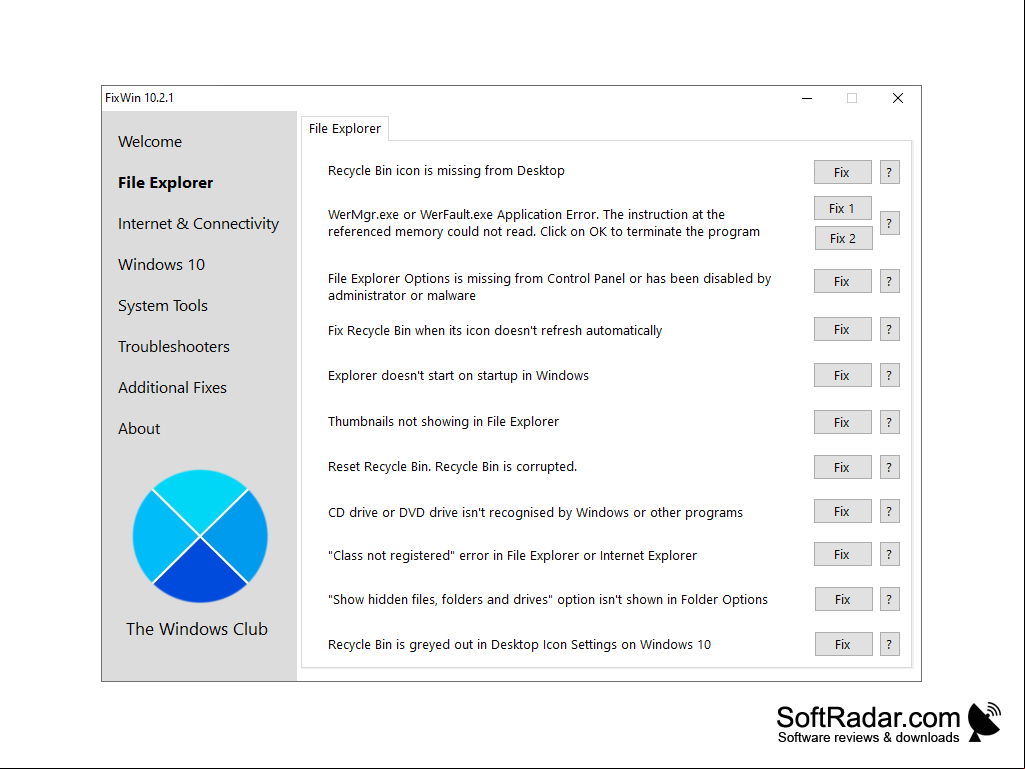Show help for Class not registered error
The height and width of the screenshot is (769, 1025).
[x=889, y=555]
